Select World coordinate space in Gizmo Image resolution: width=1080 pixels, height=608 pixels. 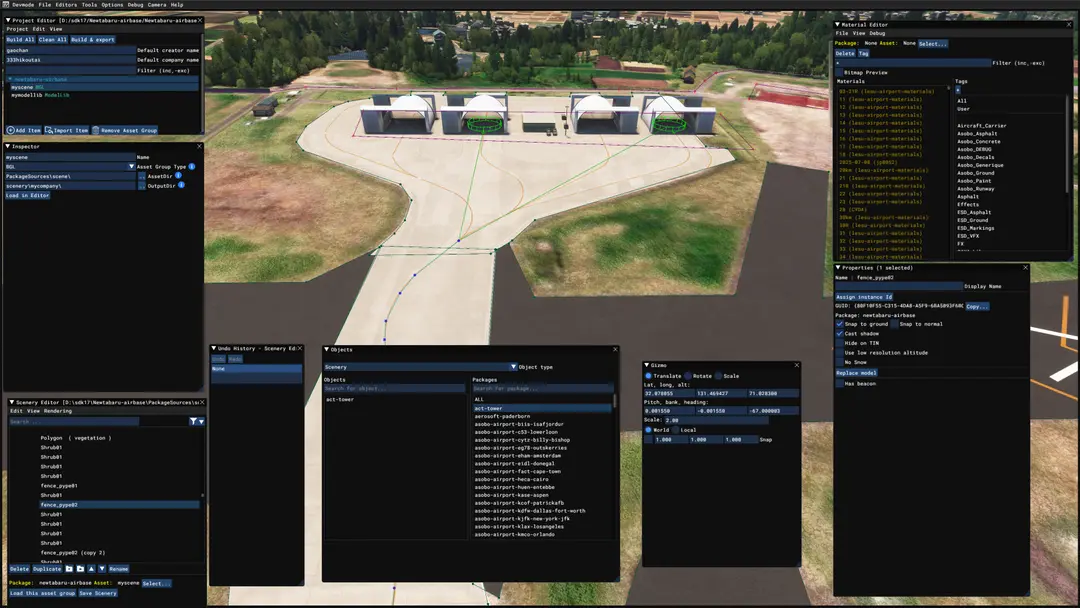pyautogui.click(x=648, y=430)
